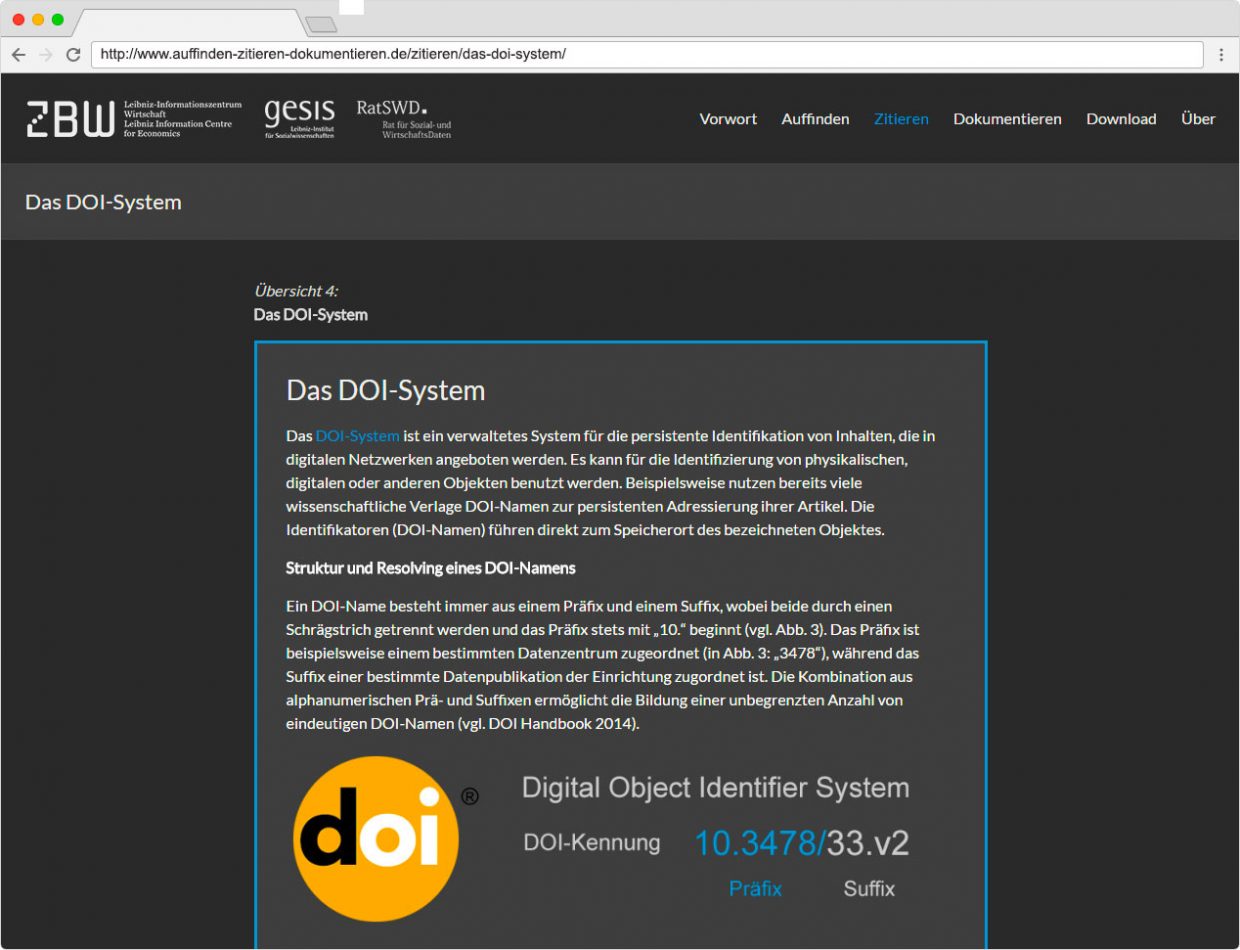Viewport: 1240px width, 950px height.
Task: Select the Zitieren menu item
Action: [901, 118]
